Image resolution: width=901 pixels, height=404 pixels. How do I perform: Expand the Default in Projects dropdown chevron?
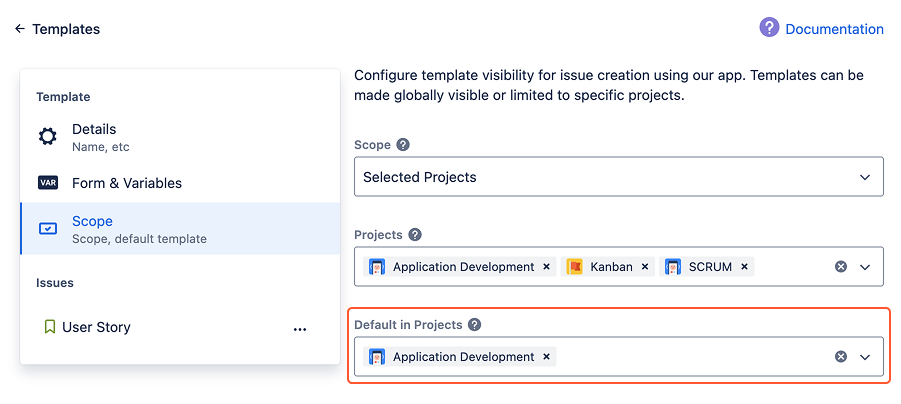click(x=865, y=357)
